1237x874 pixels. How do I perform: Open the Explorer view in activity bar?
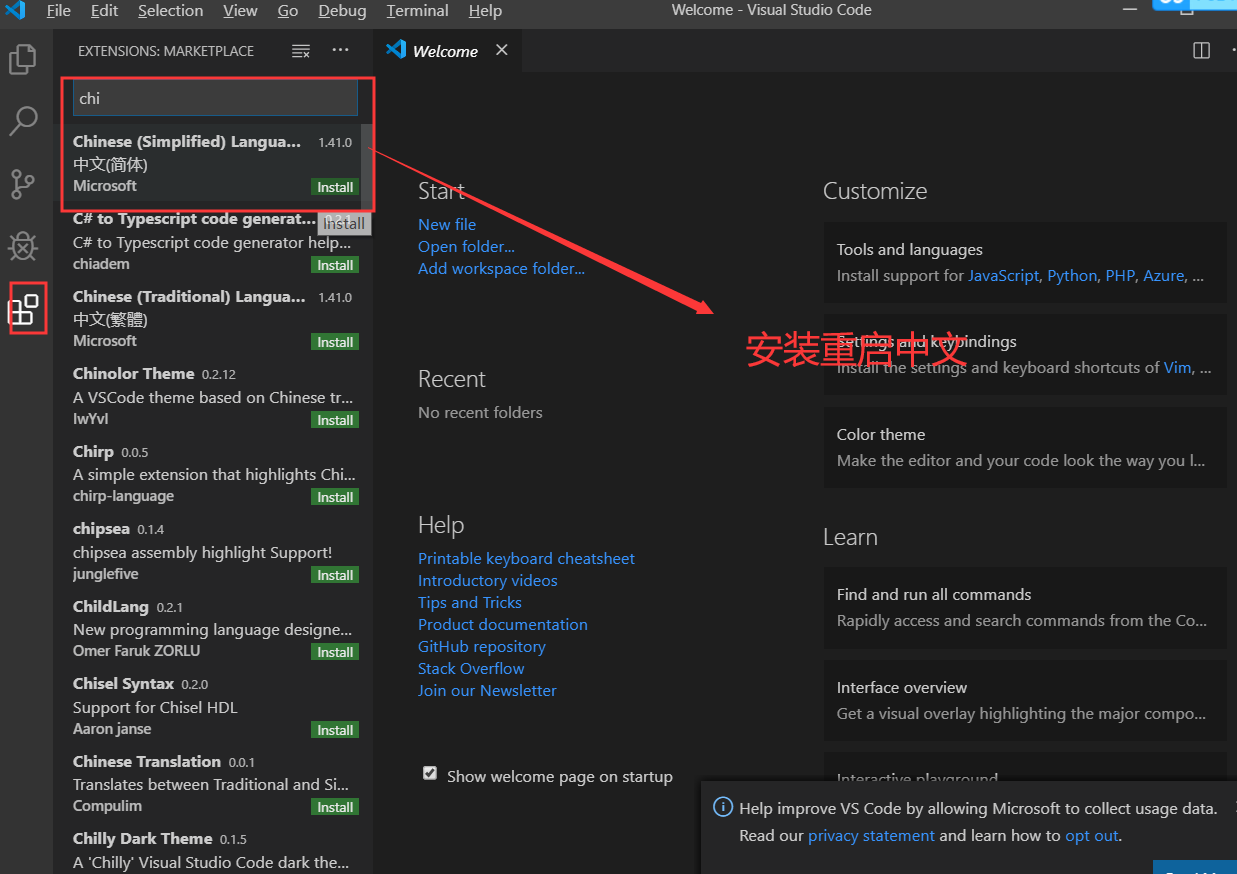[x=23, y=59]
